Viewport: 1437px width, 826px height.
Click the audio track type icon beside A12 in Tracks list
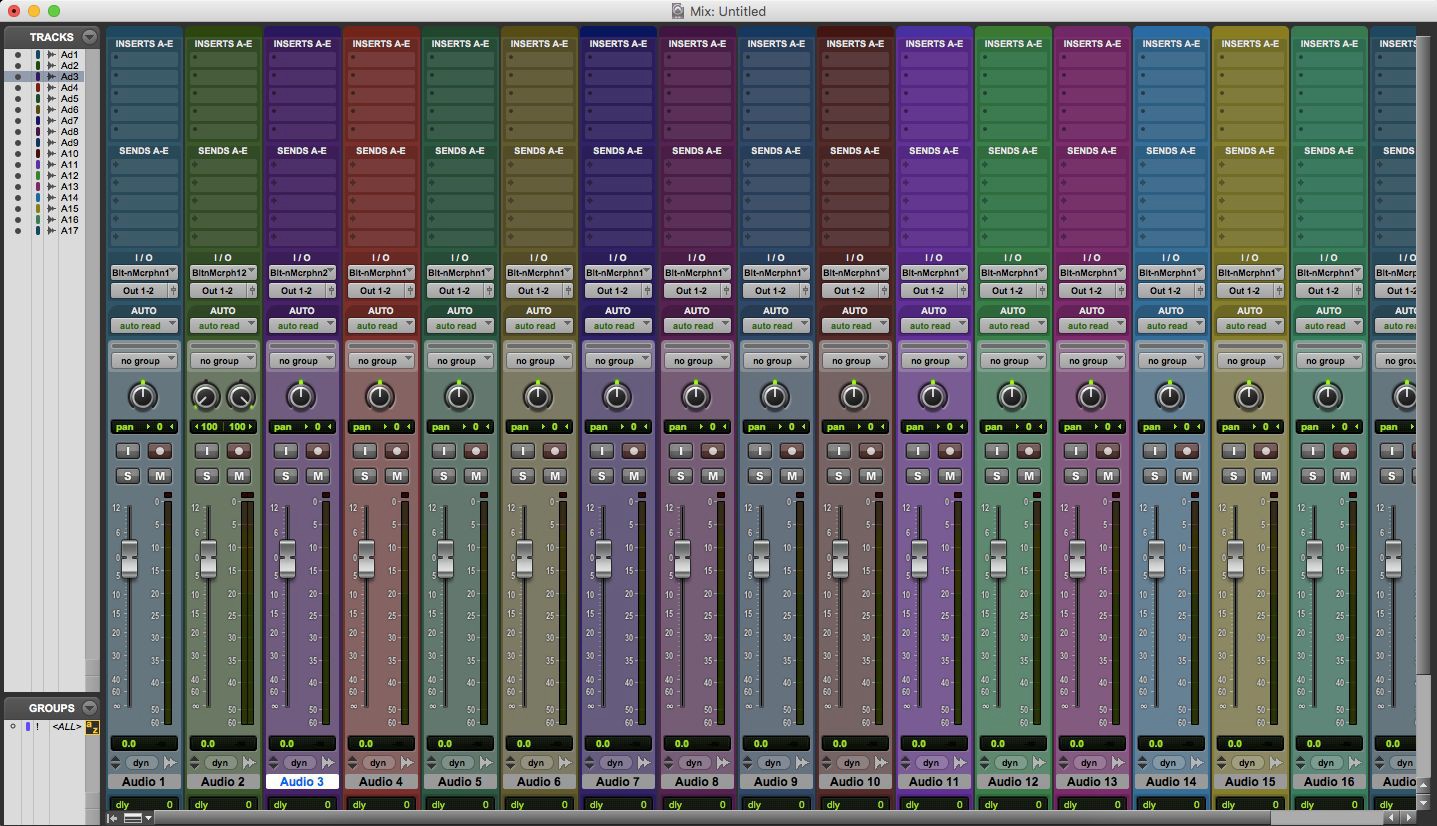coord(51,176)
